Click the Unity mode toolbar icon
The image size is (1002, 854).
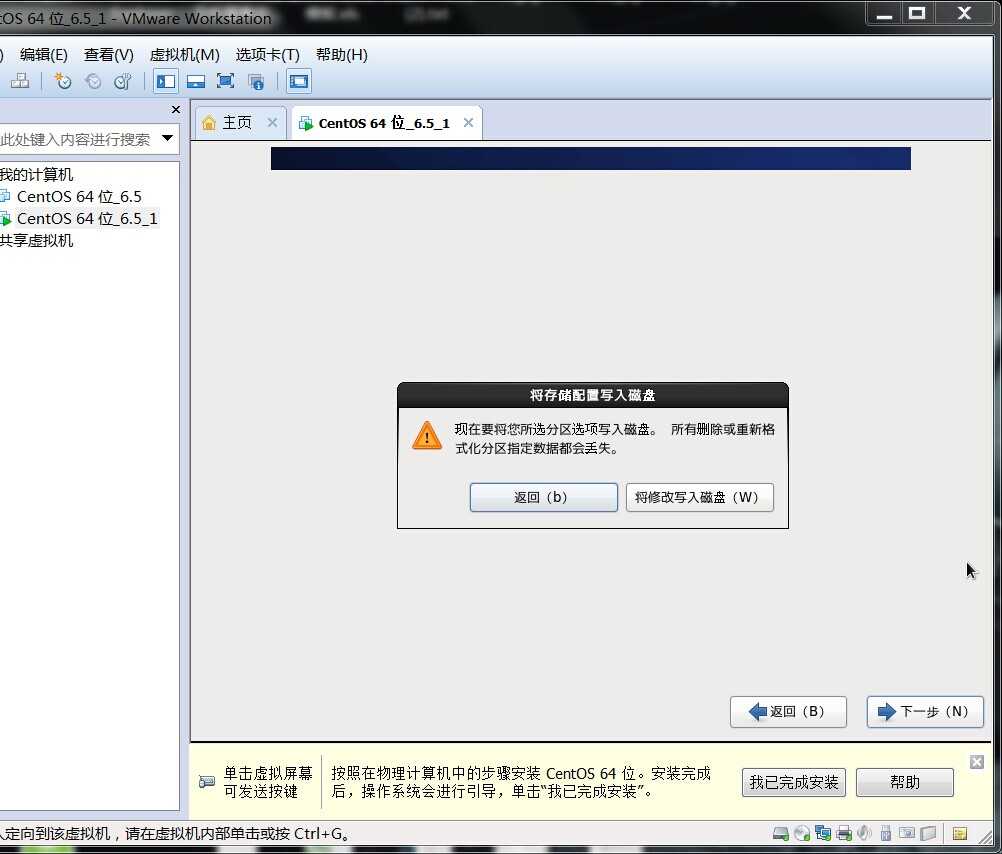256,81
